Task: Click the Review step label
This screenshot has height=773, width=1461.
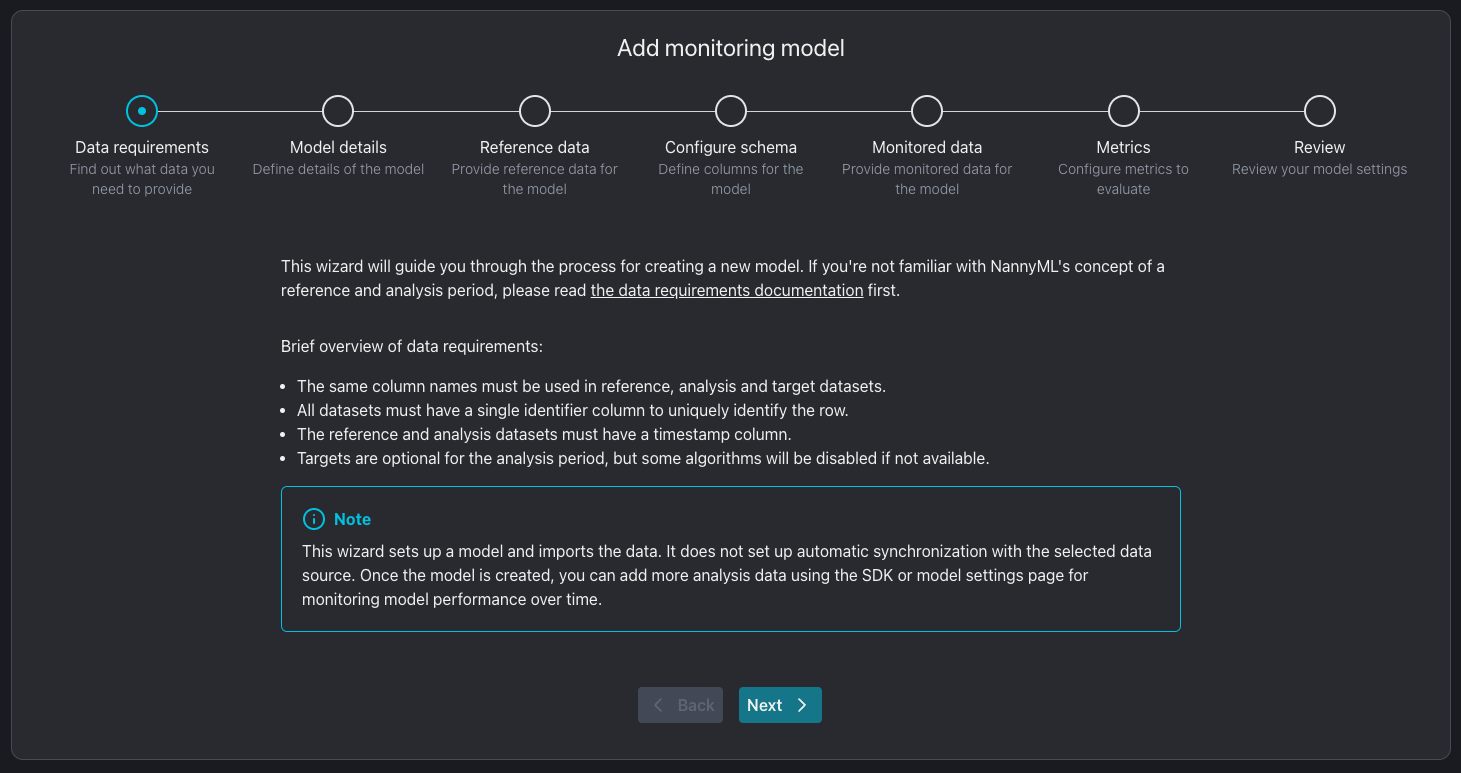Action: [1320, 147]
